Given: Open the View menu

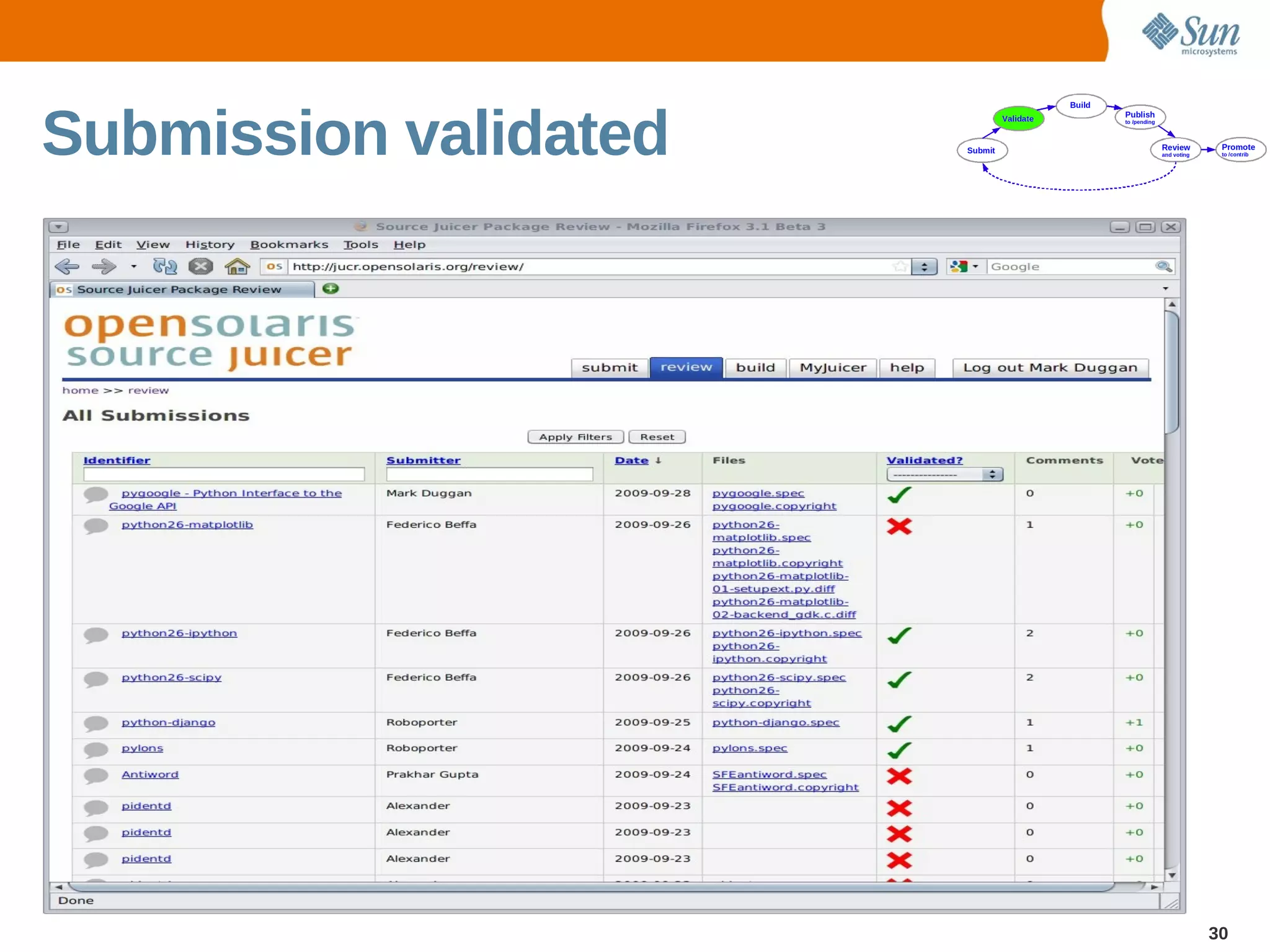Looking at the screenshot, I should [153, 245].
